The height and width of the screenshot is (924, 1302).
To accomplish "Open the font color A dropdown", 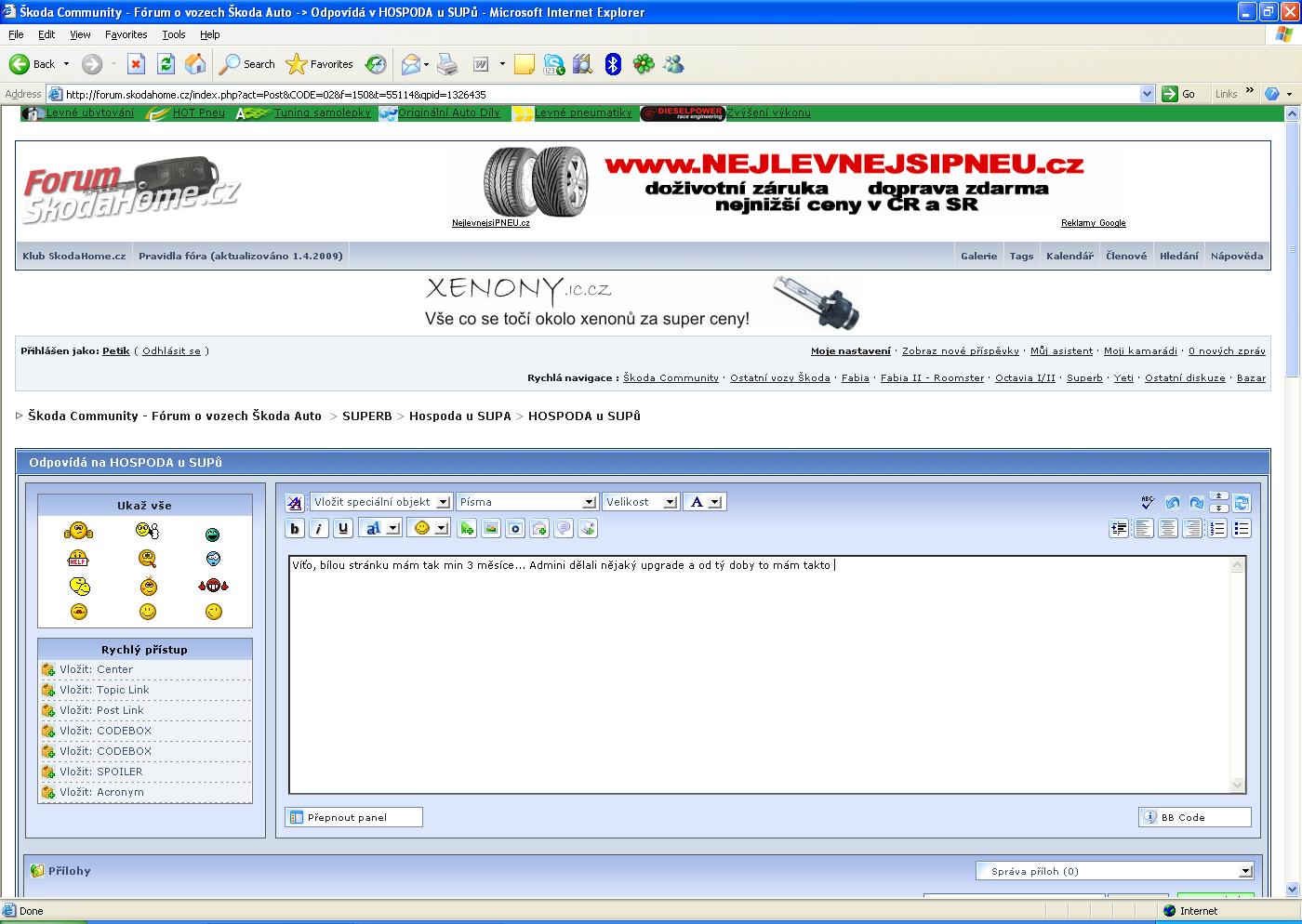I will point(705,502).
